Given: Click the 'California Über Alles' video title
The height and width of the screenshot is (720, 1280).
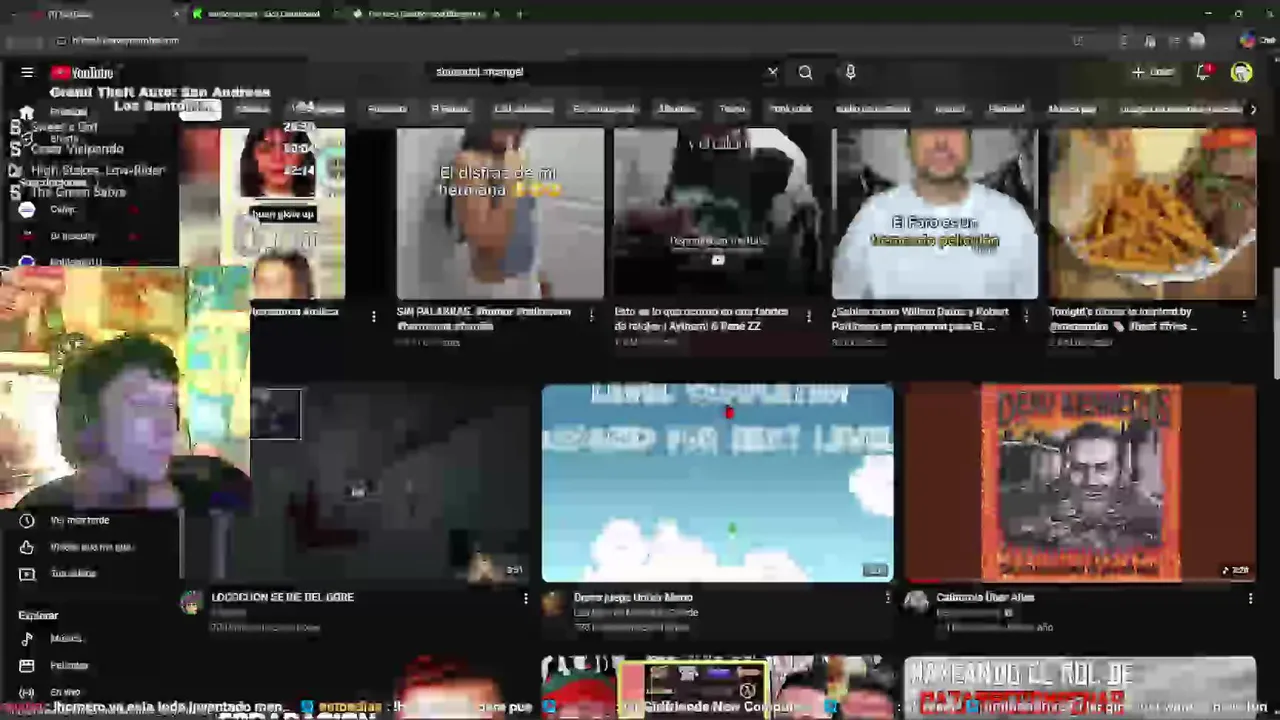Looking at the screenshot, I should pos(985,597).
